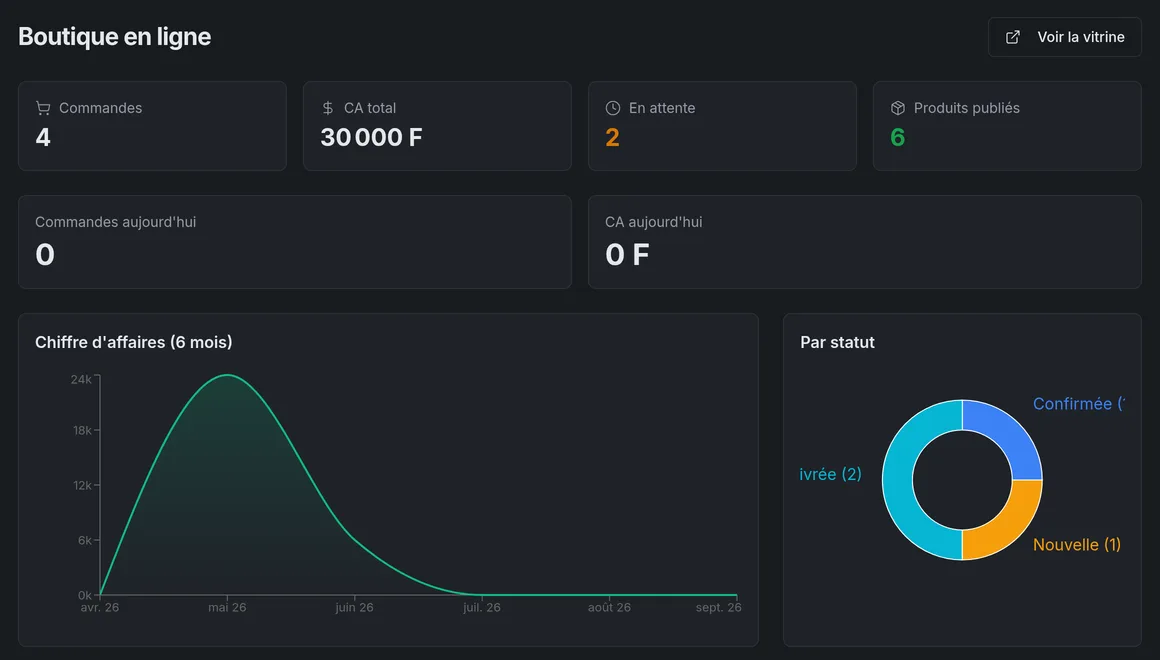Screen dimensions: 1160x660
Task: Click the Boutique en ligne heading
Action: click(x=115, y=36)
